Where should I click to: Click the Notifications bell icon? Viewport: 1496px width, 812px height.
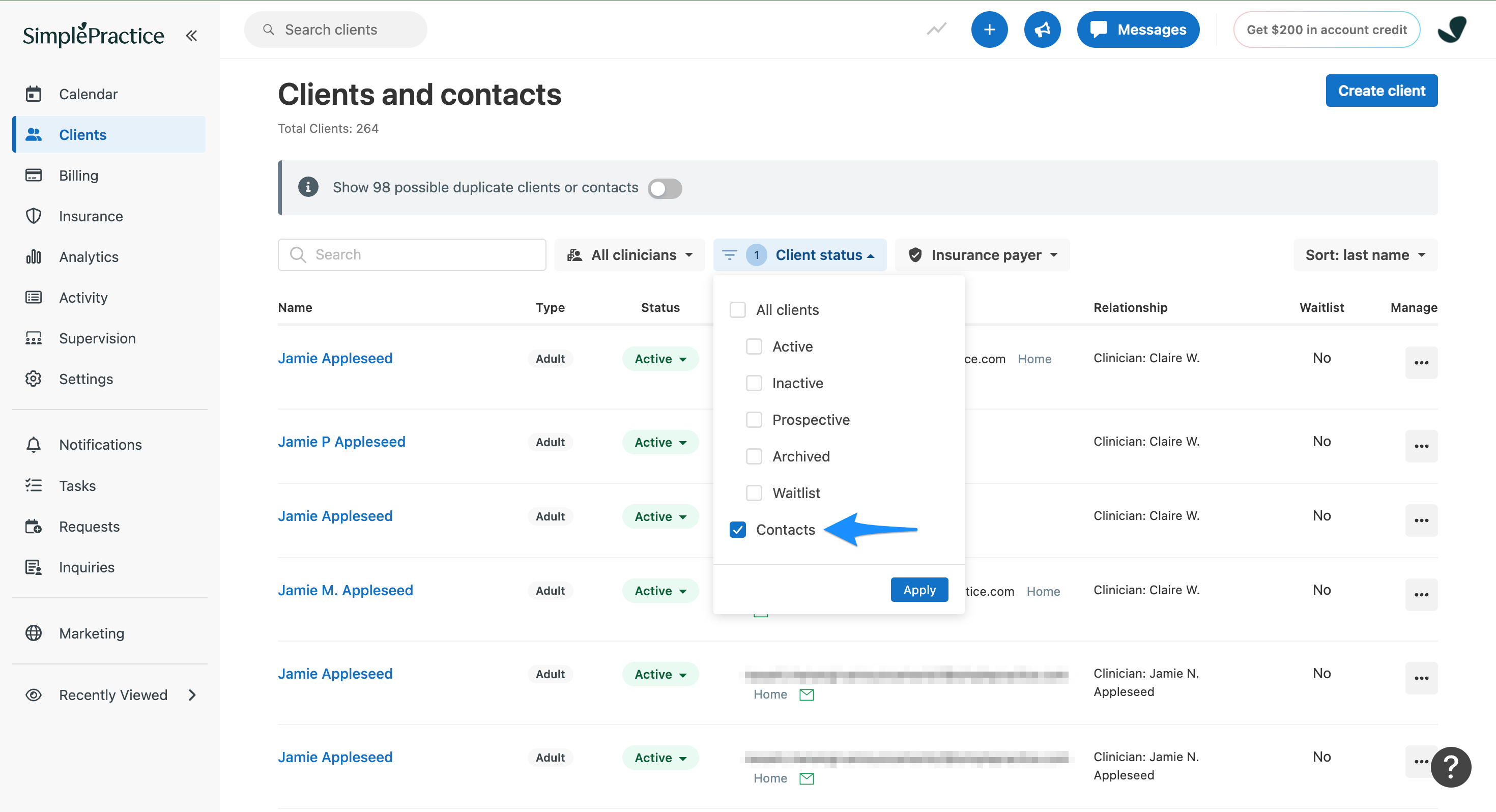(x=34, y=444)
